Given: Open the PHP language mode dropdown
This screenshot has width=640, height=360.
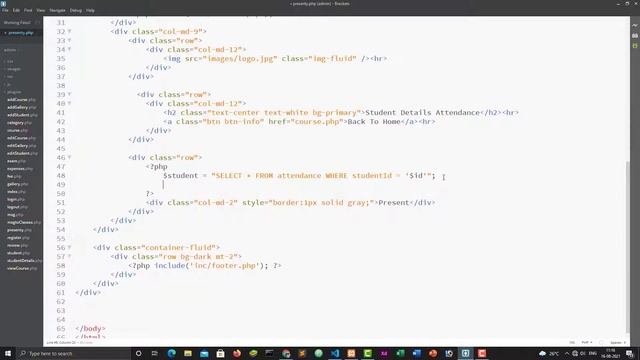Looking at the screenshot, I should pos(587,342).
